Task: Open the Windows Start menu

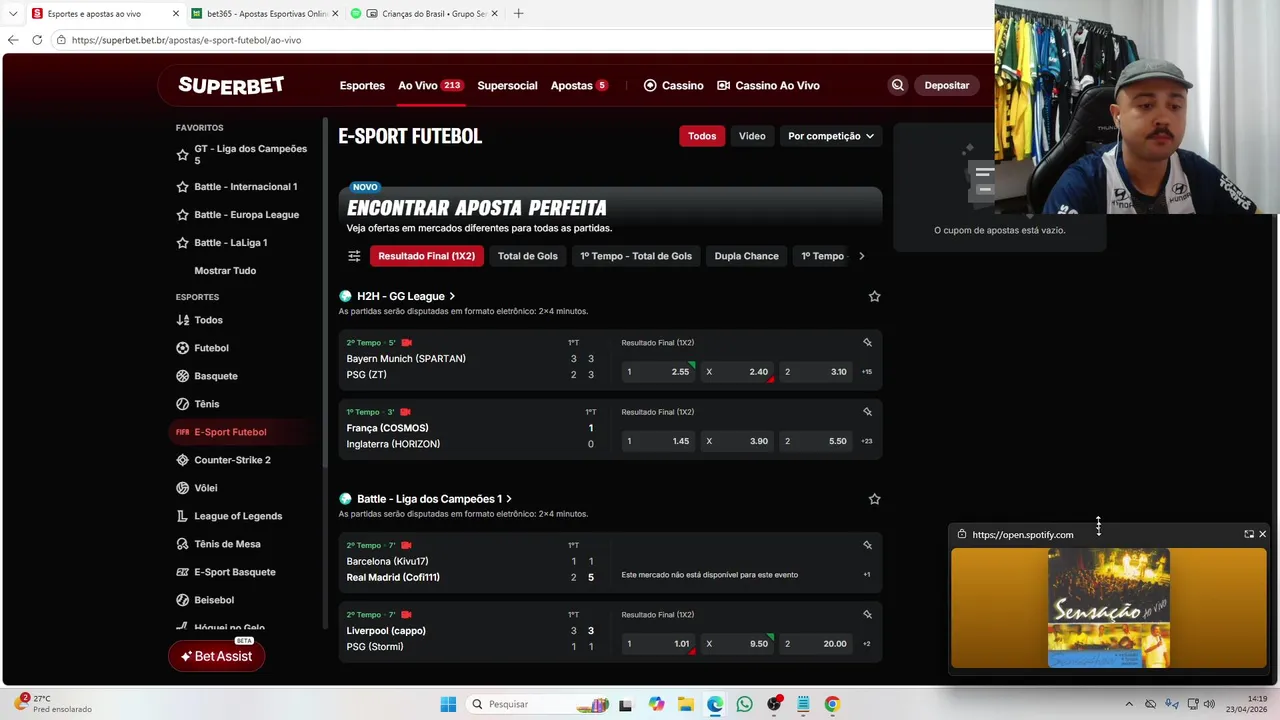Action: coord(448,704)
